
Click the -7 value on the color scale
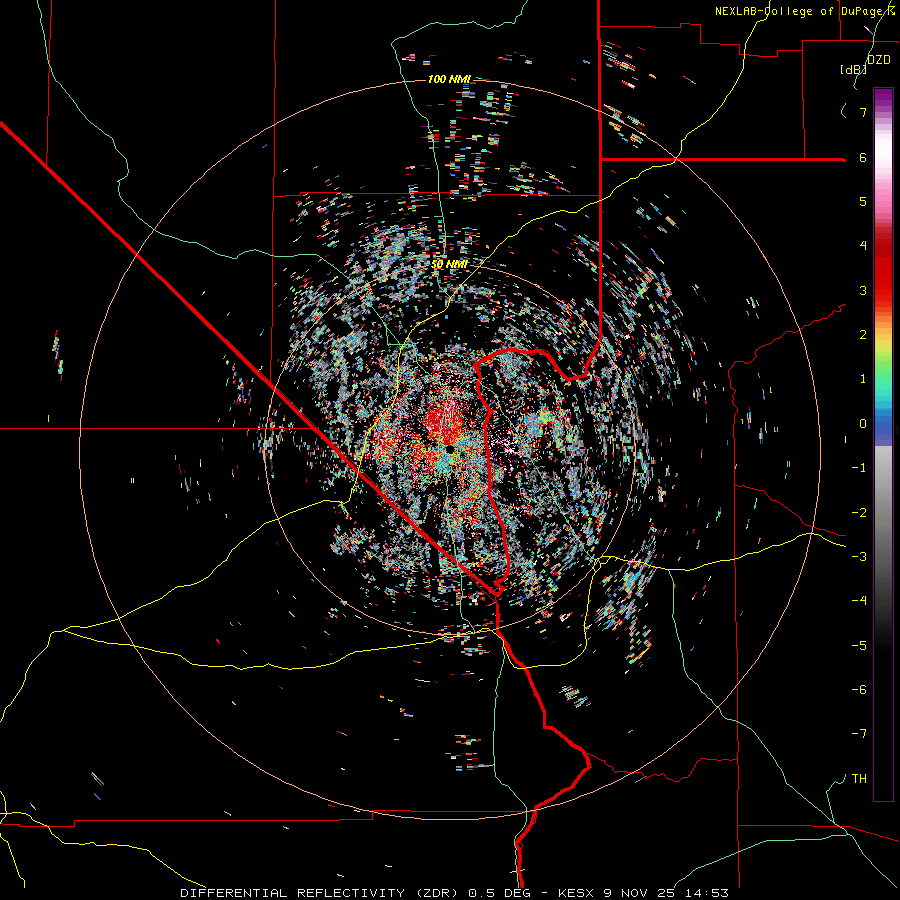click(x=859, y=734)
